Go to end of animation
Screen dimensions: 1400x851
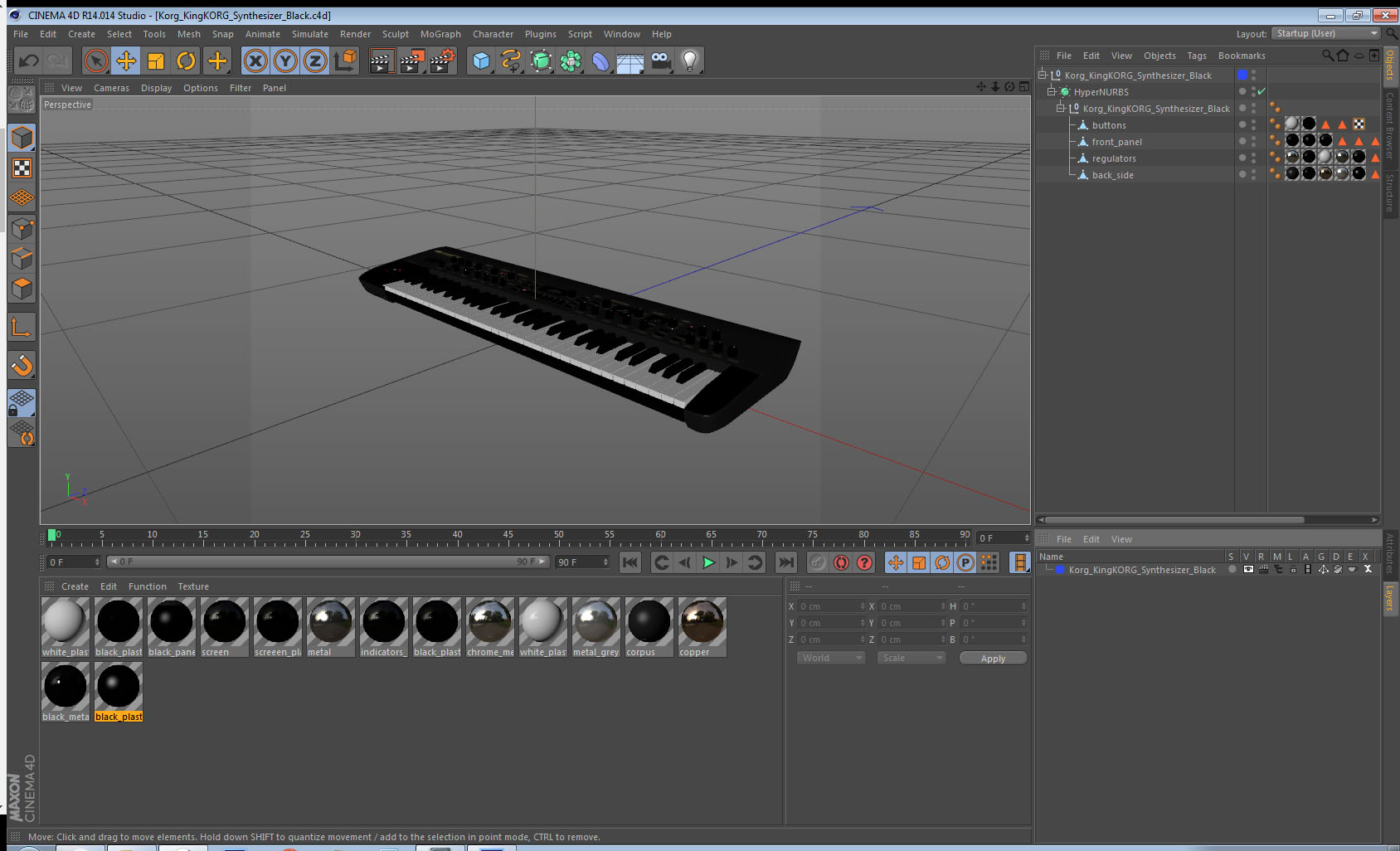point(786,562)
